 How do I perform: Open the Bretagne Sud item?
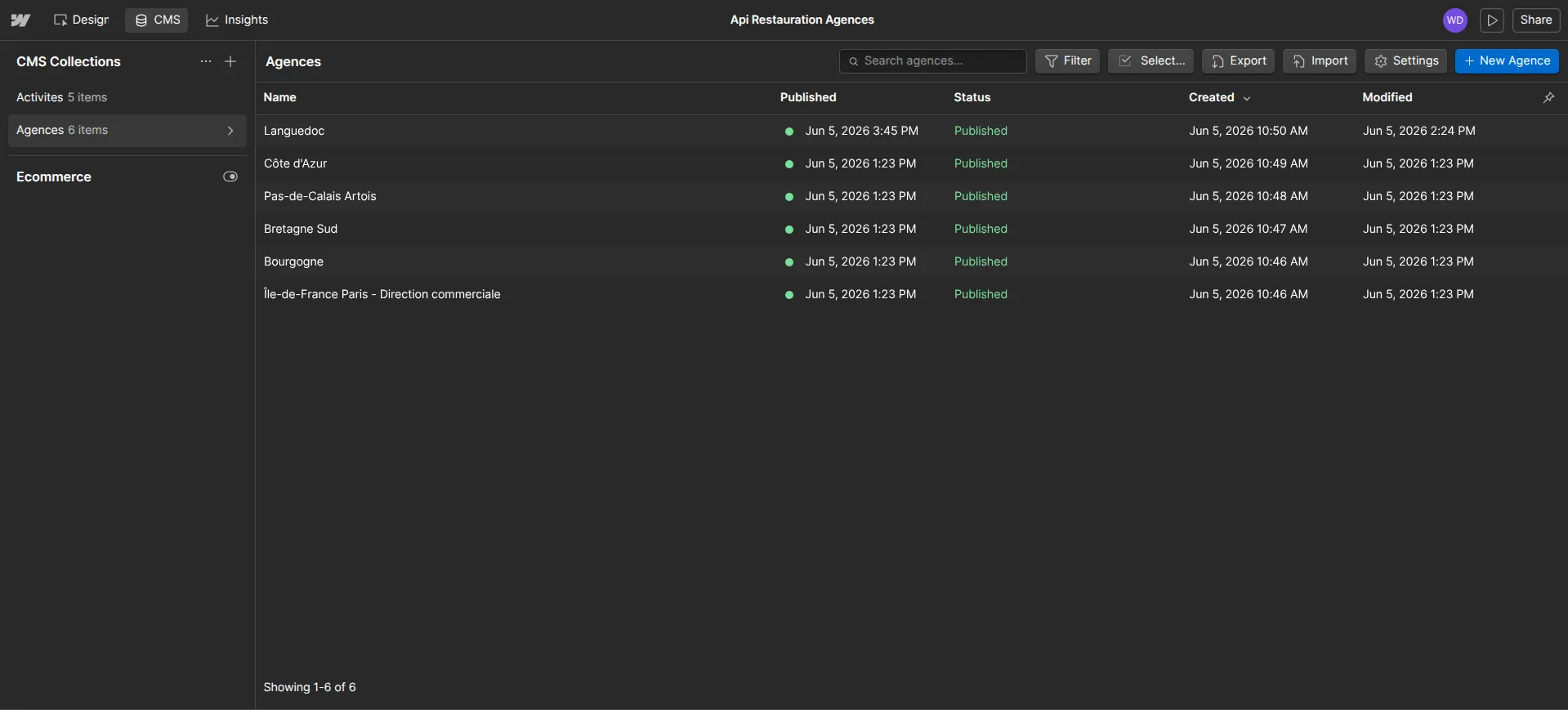coord(300,229)
